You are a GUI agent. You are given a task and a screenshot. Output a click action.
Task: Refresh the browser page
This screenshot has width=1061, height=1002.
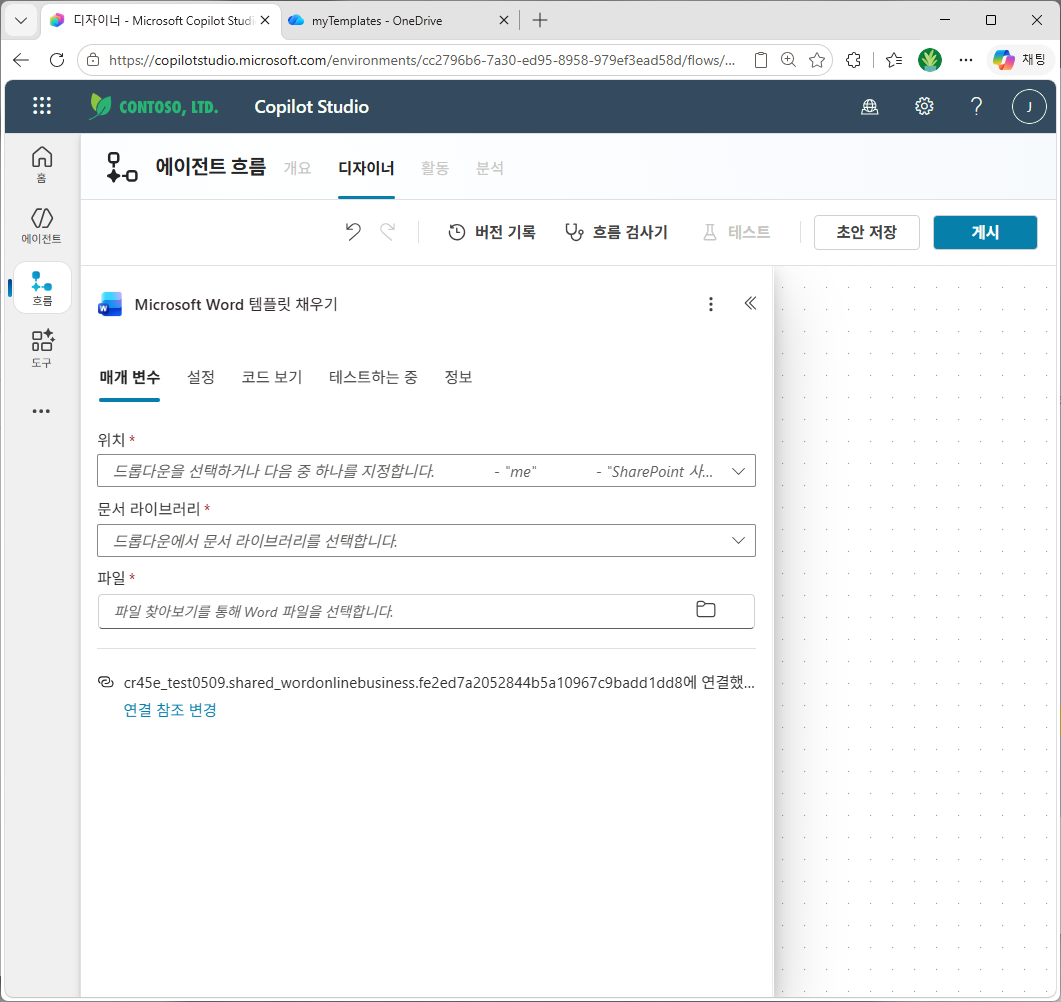[x=58, y=60]
